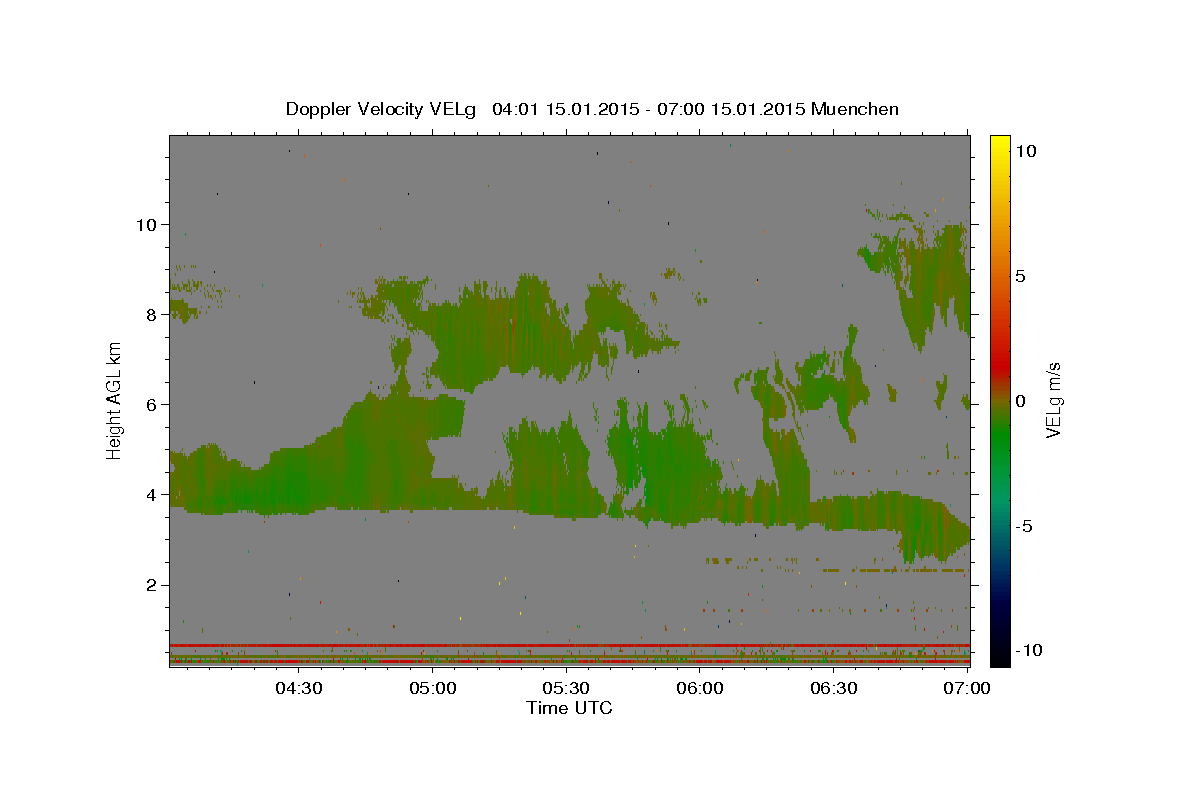This screenshot has width=1200, height=800.
Task: Click the colorbar value 5 label
Action: (1020, 276)
